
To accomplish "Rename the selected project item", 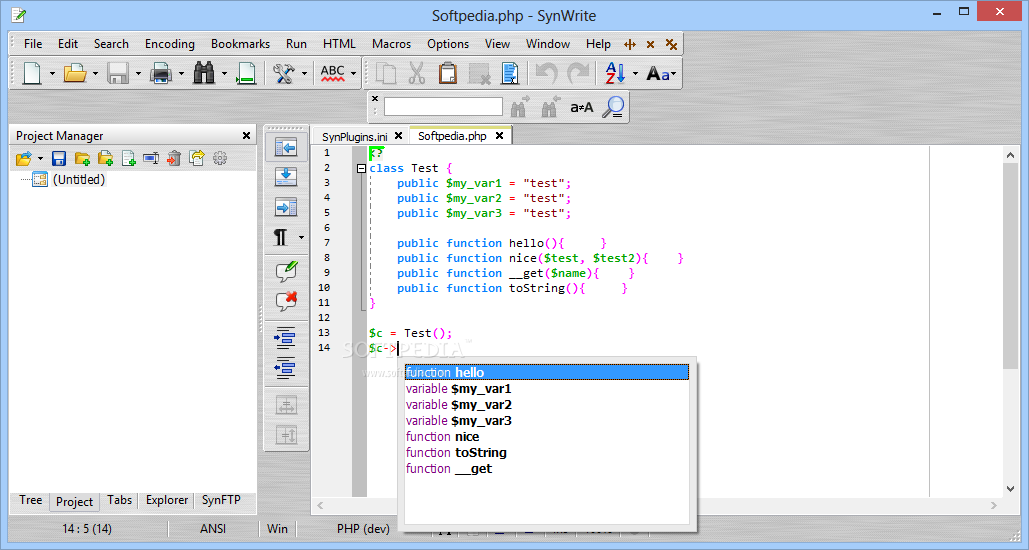I will click(151, 158).
